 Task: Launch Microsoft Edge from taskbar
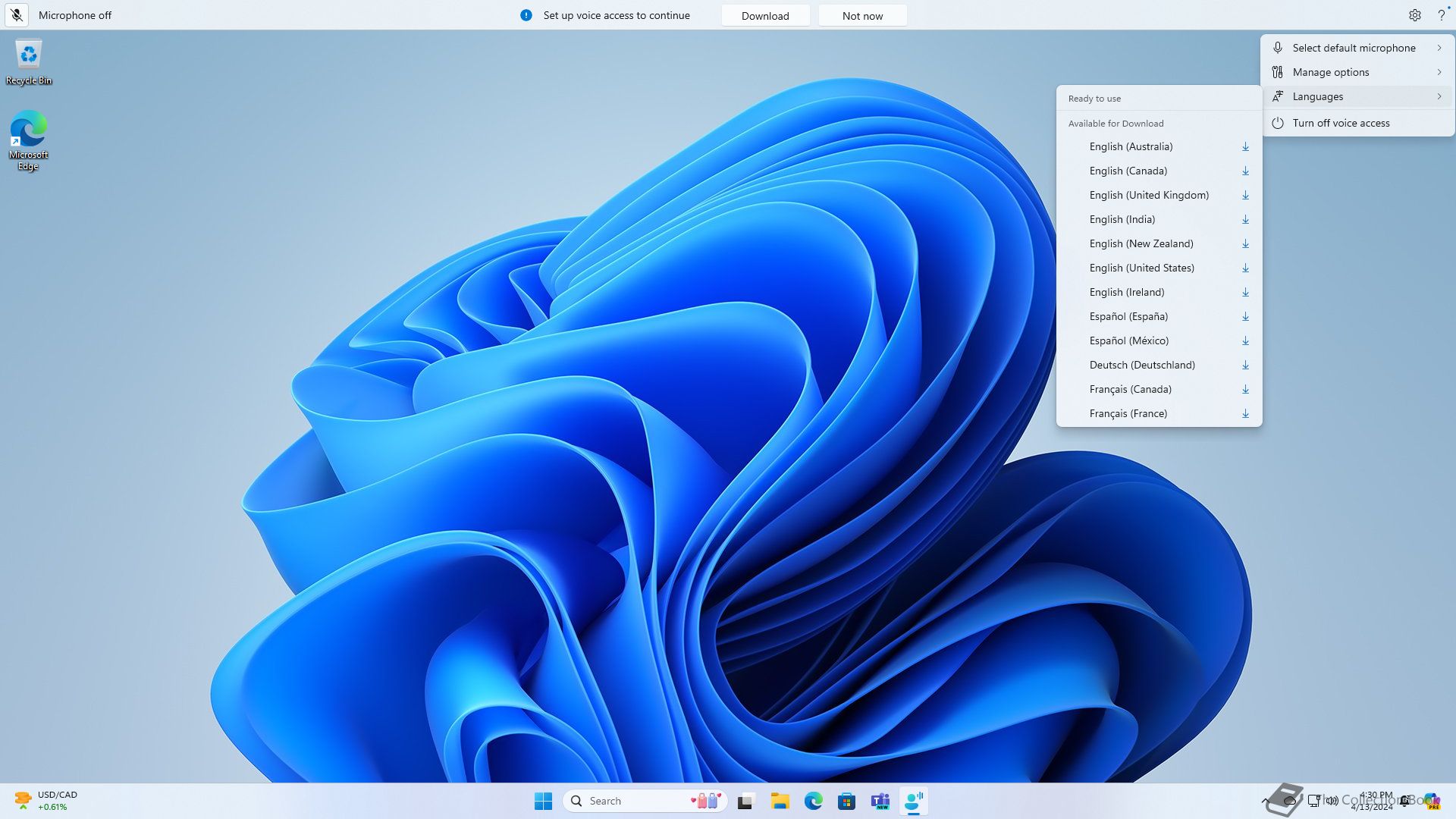[x=813, y=801]
